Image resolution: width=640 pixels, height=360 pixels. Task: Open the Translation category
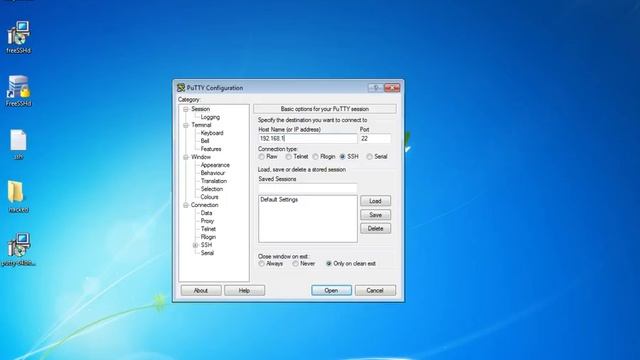[214, 181]
